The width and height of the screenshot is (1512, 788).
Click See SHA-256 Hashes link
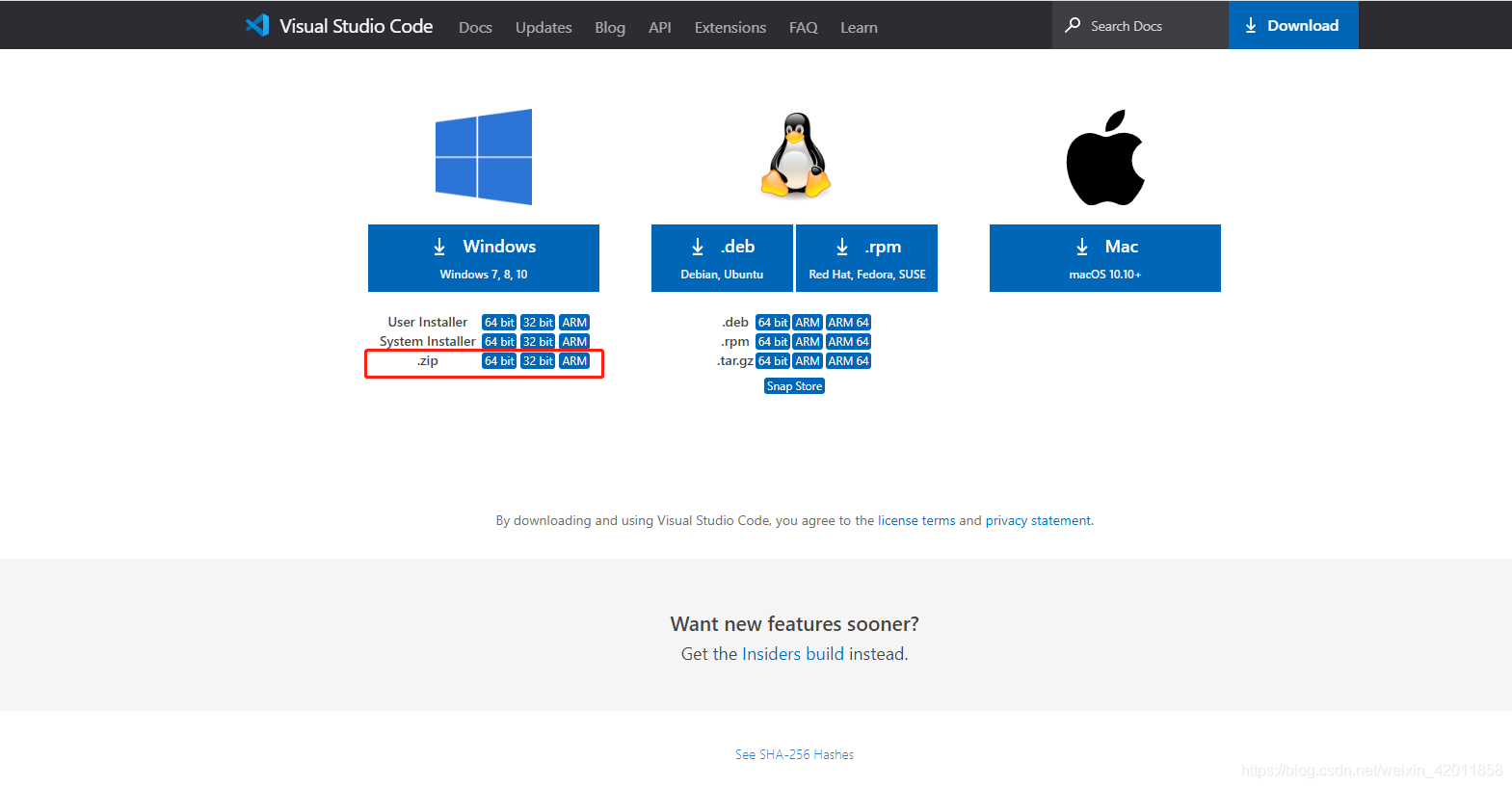(794, 754)
